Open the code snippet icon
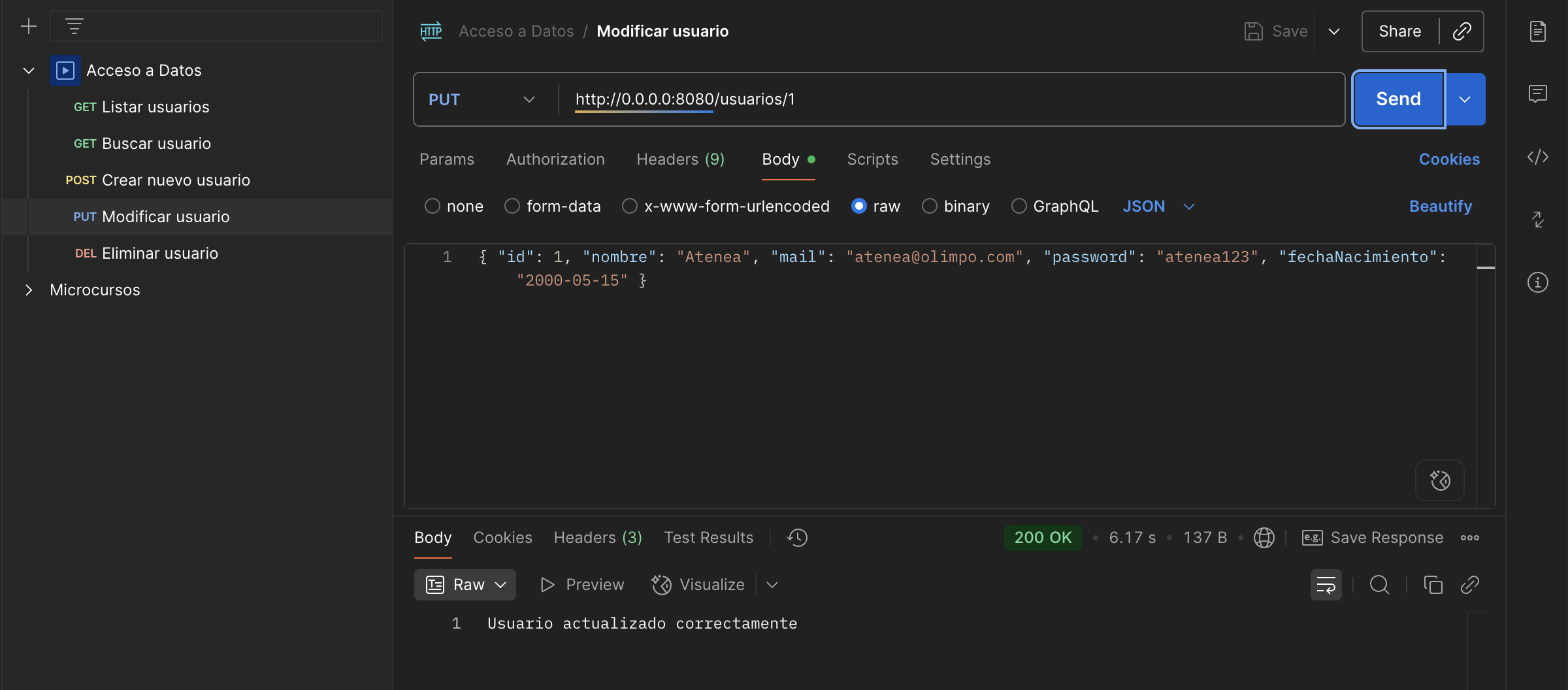1568x690 pixels. [x=1537, y=157]
